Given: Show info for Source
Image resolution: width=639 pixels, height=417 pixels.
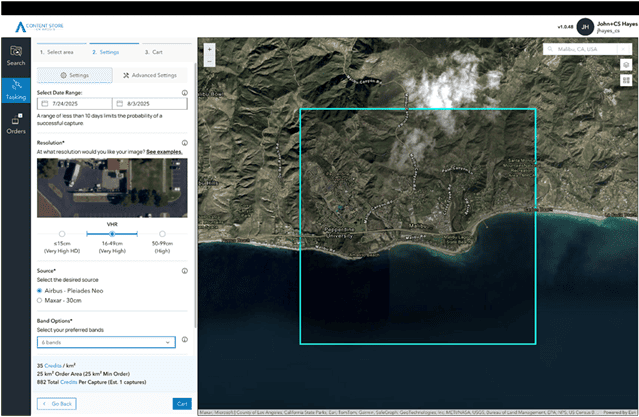Looking at the screenshot, I should [x=185, y=271].
